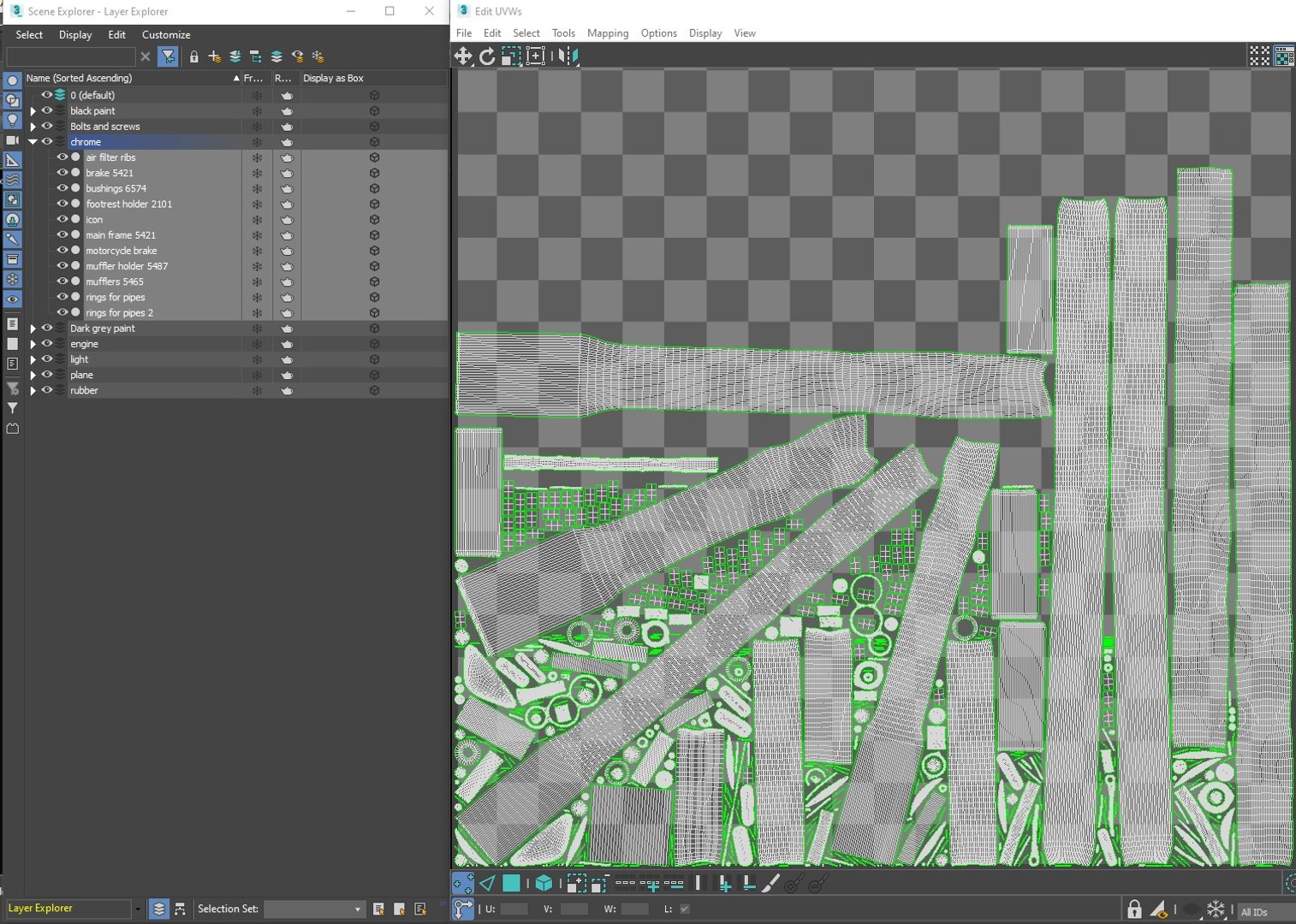Viewport: 1296px width, 924px height.
Task: Freeze the main frame 5421 object
Action: (x=257, y=235)
